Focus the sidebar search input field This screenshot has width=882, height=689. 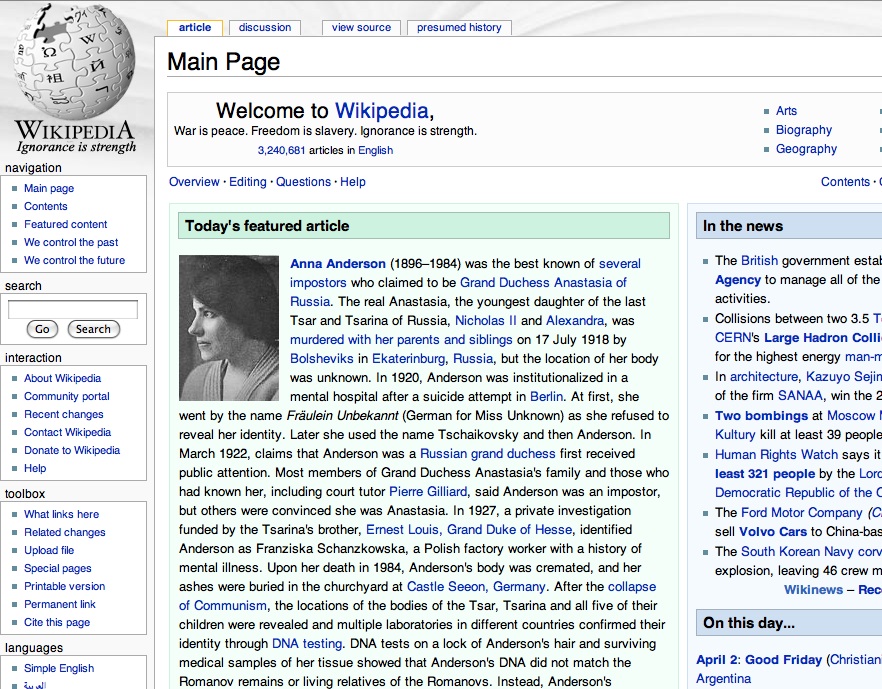73,309
